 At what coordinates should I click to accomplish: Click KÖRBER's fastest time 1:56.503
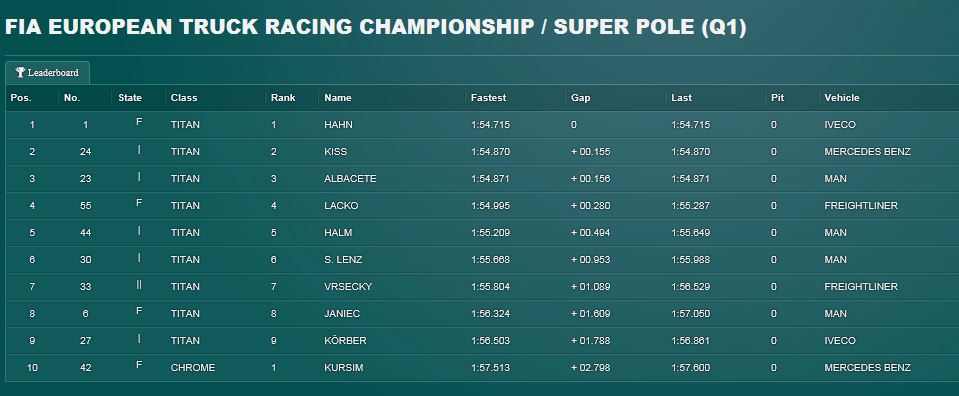pos(490,341)
